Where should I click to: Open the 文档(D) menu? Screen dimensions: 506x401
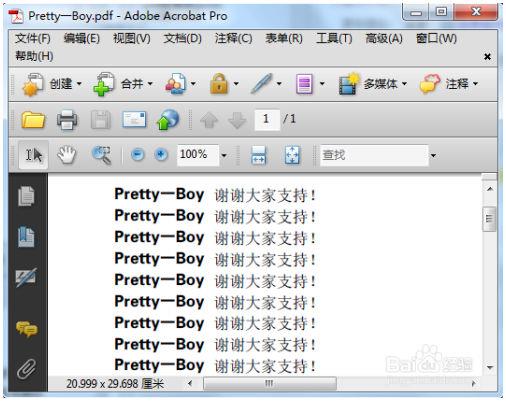[182, 39]
